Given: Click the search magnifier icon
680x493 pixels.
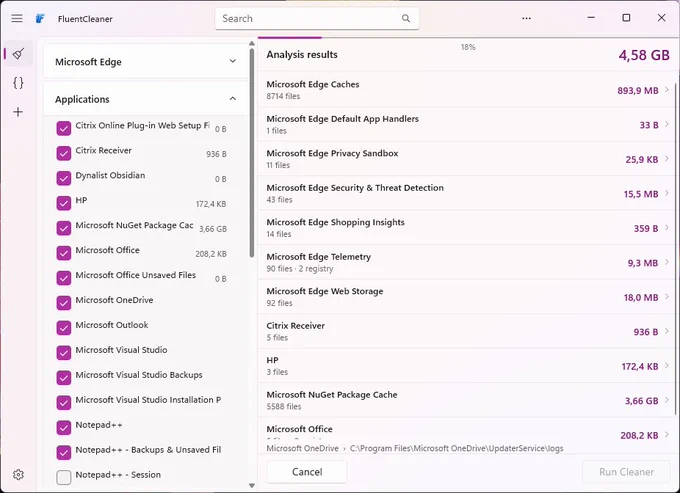Looking at the screenshot, I should [x=405, y=18].
